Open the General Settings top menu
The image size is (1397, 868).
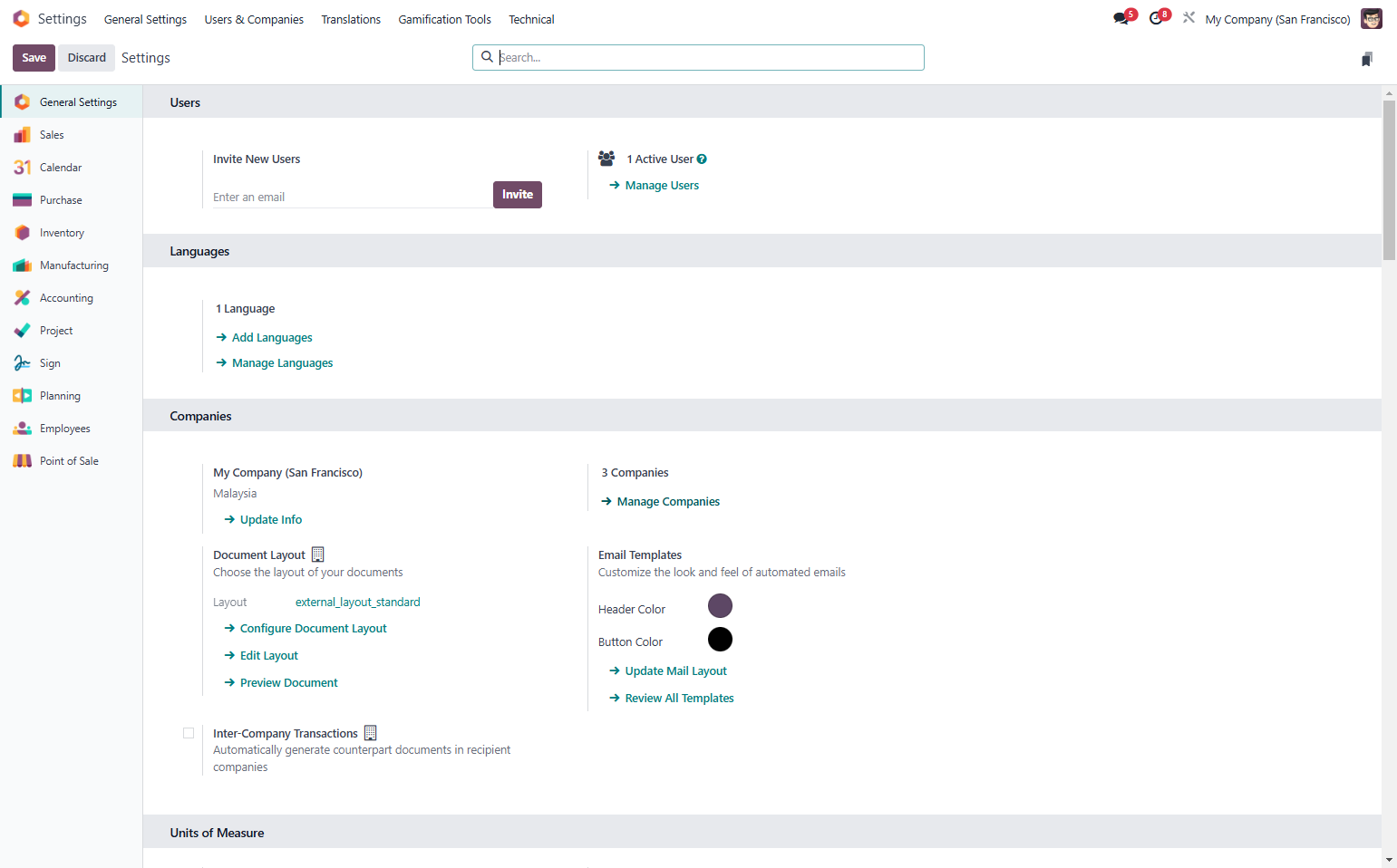click(145, 19)
